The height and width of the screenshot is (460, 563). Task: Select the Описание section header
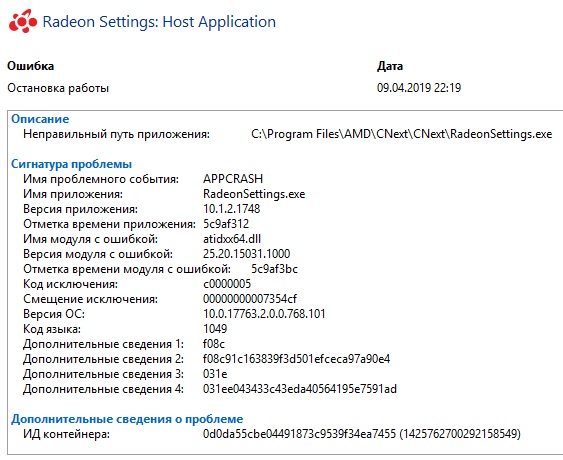(x=40, y=119)
